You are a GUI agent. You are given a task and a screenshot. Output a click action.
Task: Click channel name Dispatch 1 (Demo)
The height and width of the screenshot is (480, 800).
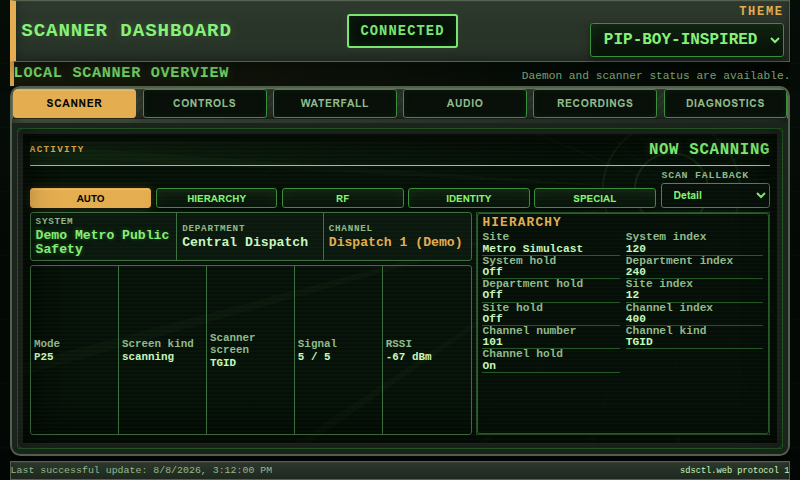tap(395, 242)
